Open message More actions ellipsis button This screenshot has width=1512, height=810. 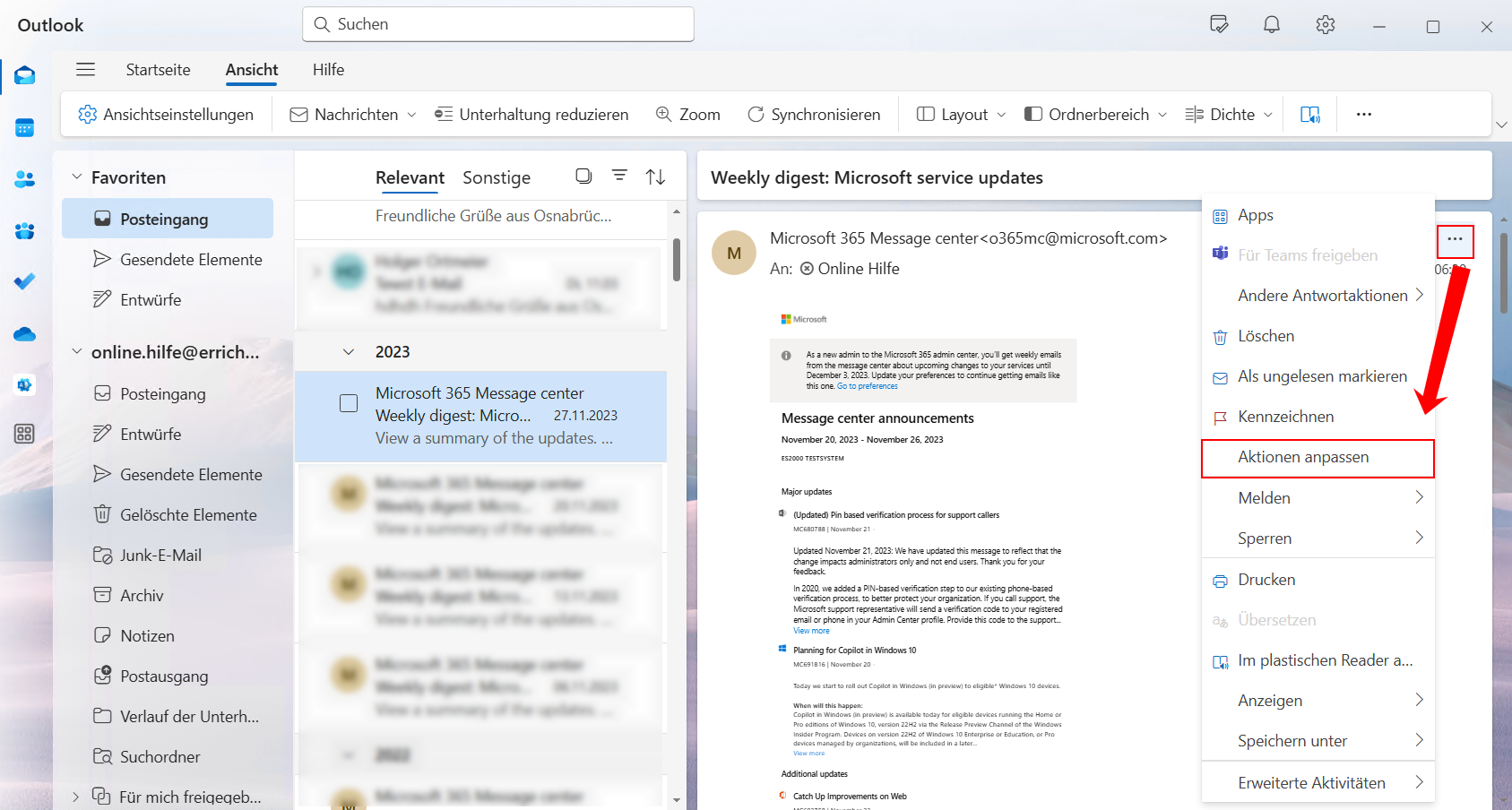point(1455,240)
